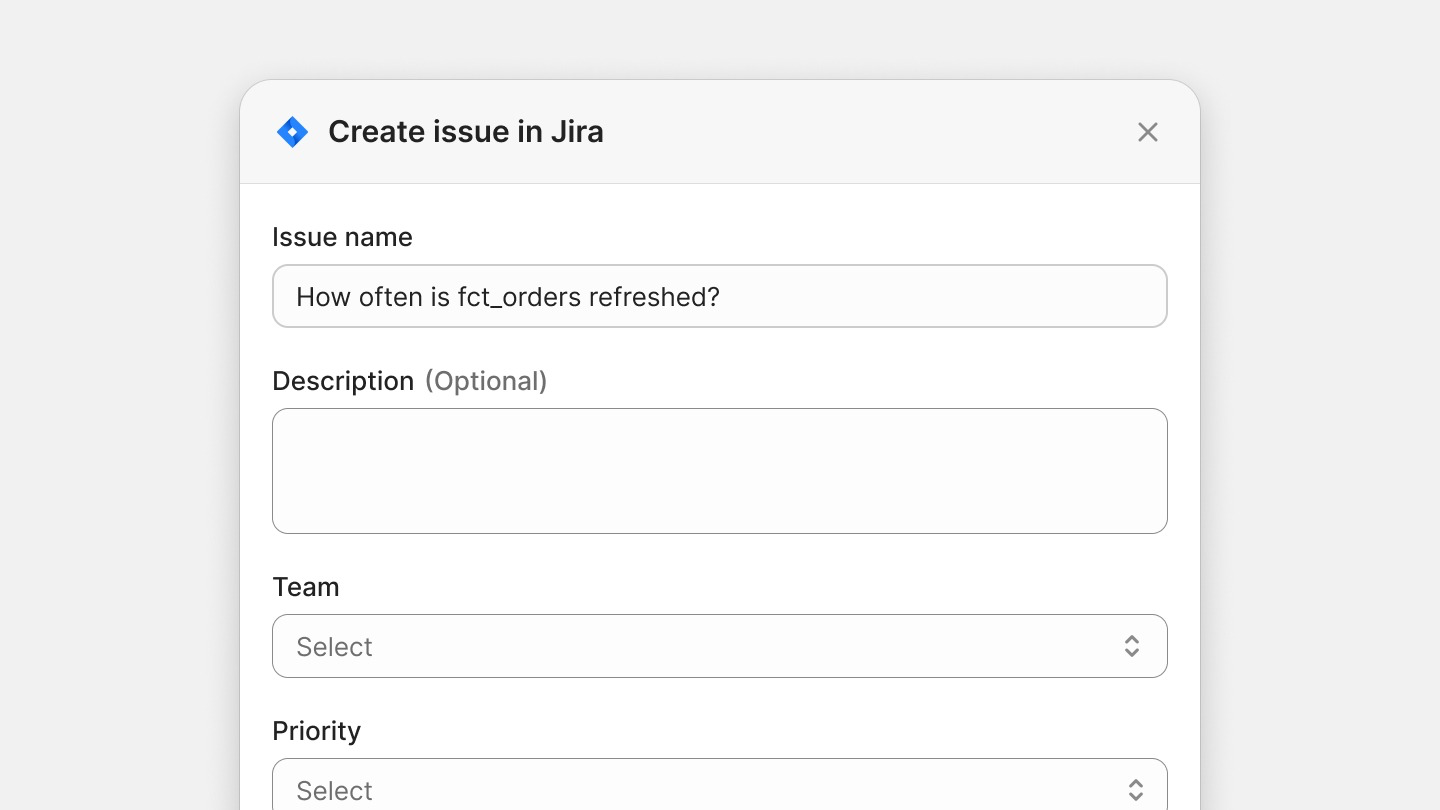Click the "Team" field label
The image size is (1440, 810).
point(305,587)
